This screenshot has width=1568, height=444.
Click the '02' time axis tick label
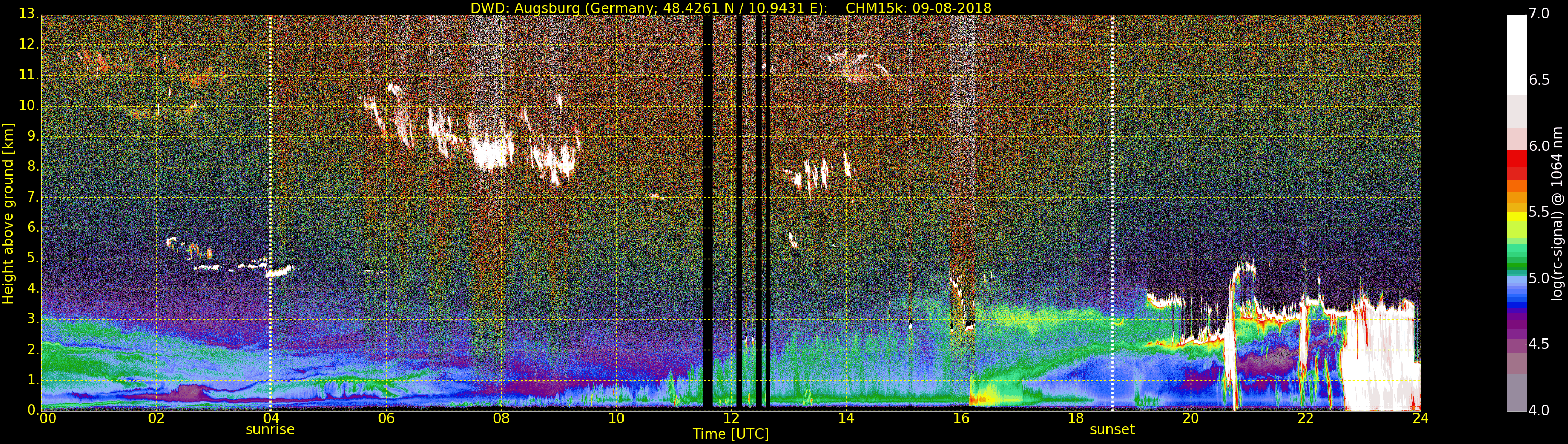click(x=156, y=418)
